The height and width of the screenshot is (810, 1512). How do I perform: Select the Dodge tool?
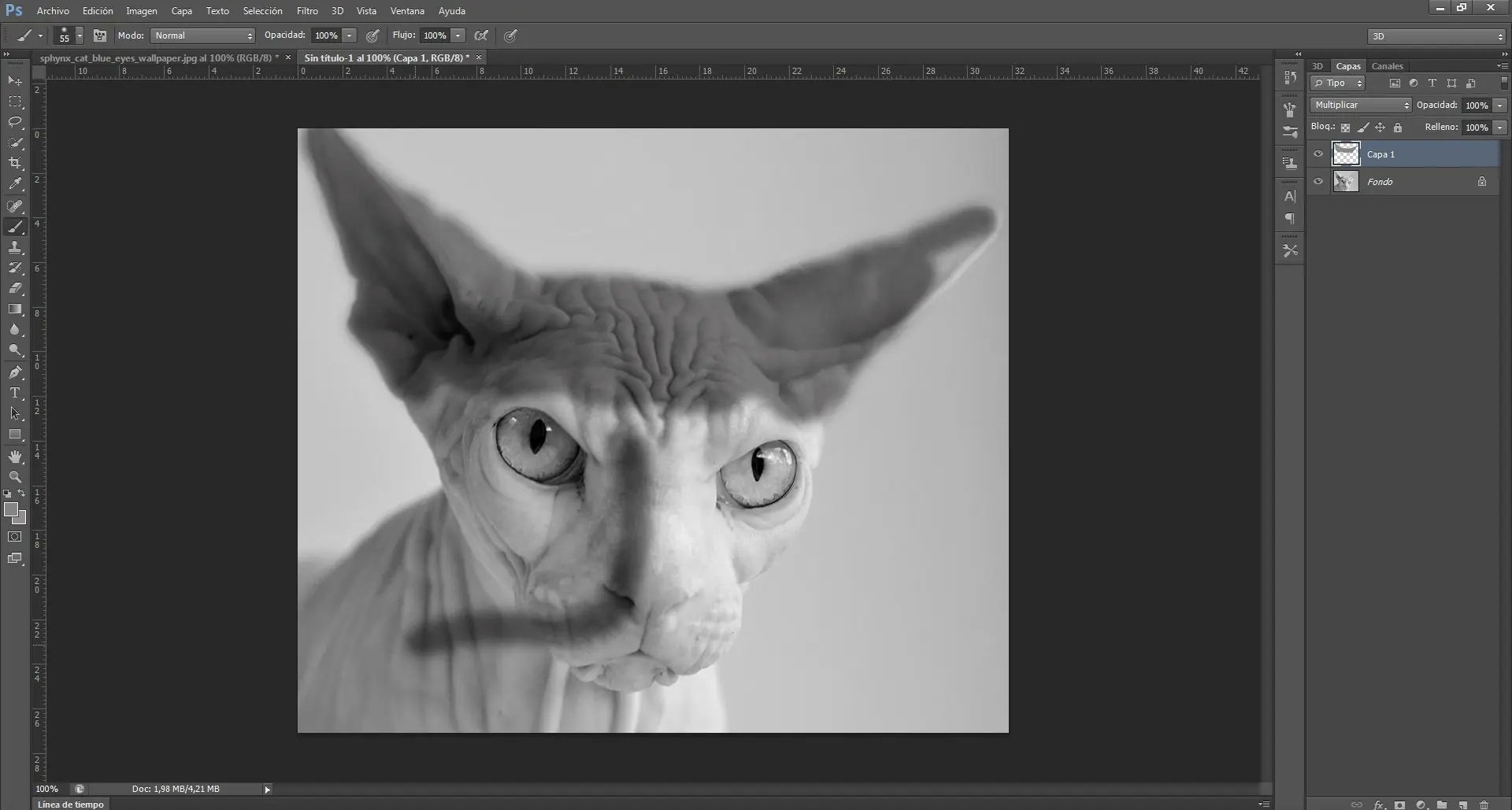(x=15, y=350)
